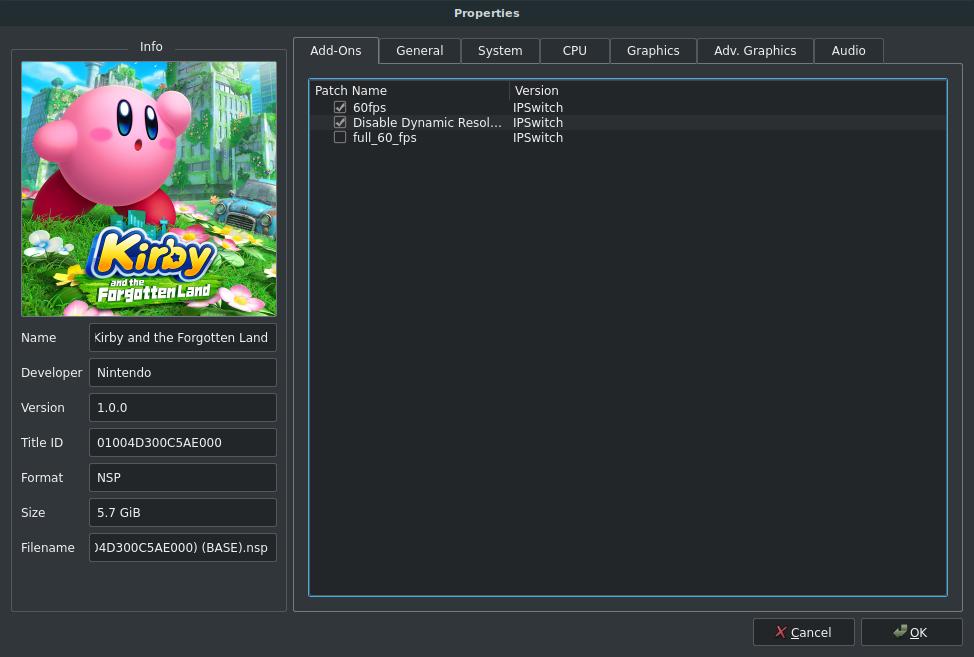Click the Version column header
The height and width of the screenshot is (657, 974).
pyautogui.click(x=728, y=91)
